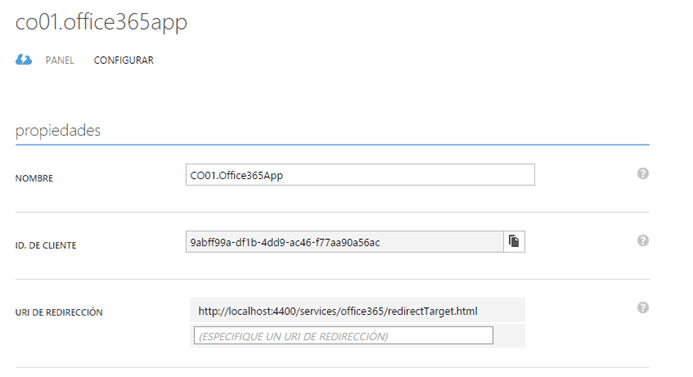Open help icon for ID. DE CLIENTE
Viewport: 693px width, 377px height.
pyautogui.click(x=643, y=241)
